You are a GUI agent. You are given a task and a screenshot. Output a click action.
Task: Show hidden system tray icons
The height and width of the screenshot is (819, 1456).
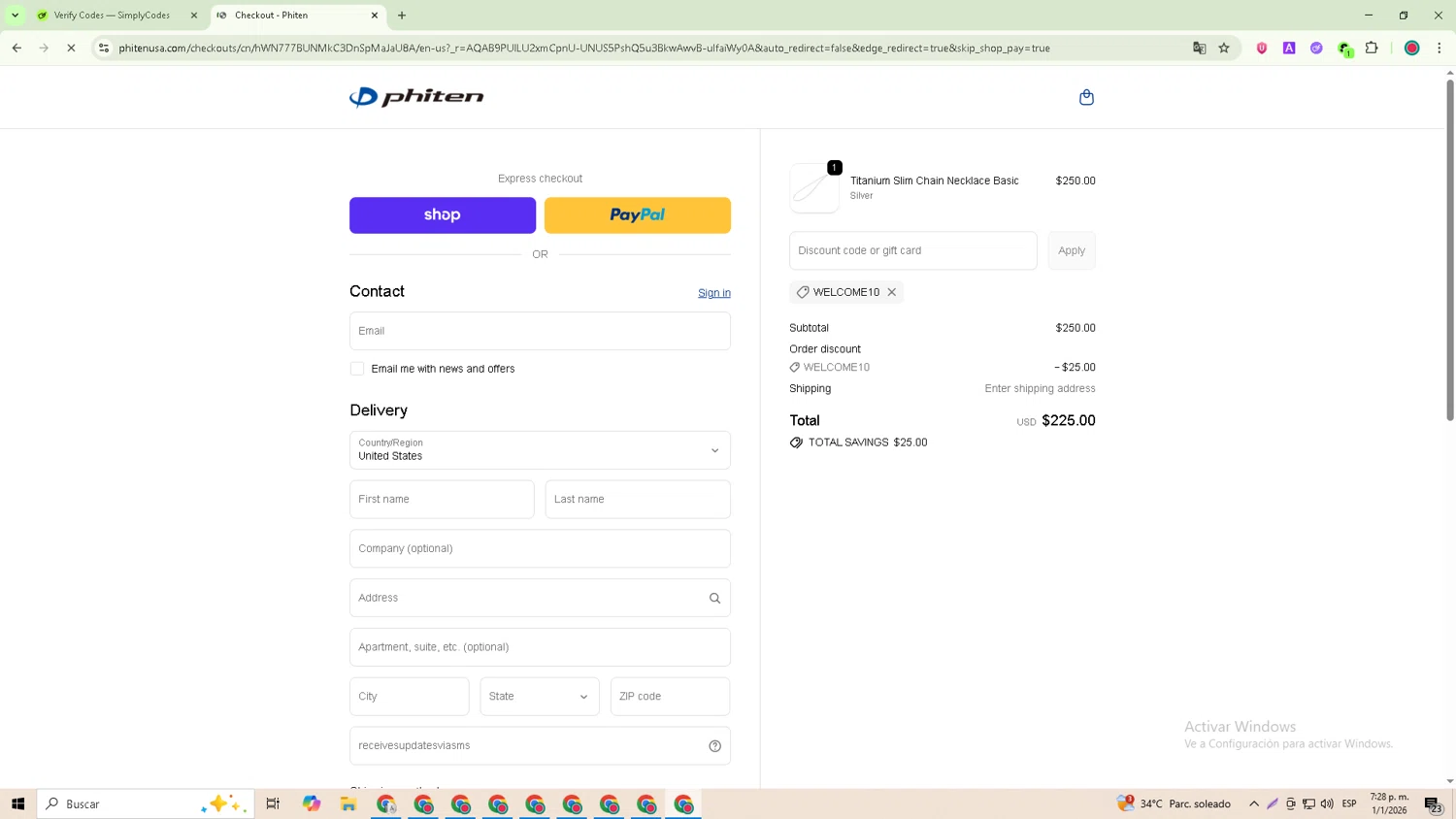1253,803
